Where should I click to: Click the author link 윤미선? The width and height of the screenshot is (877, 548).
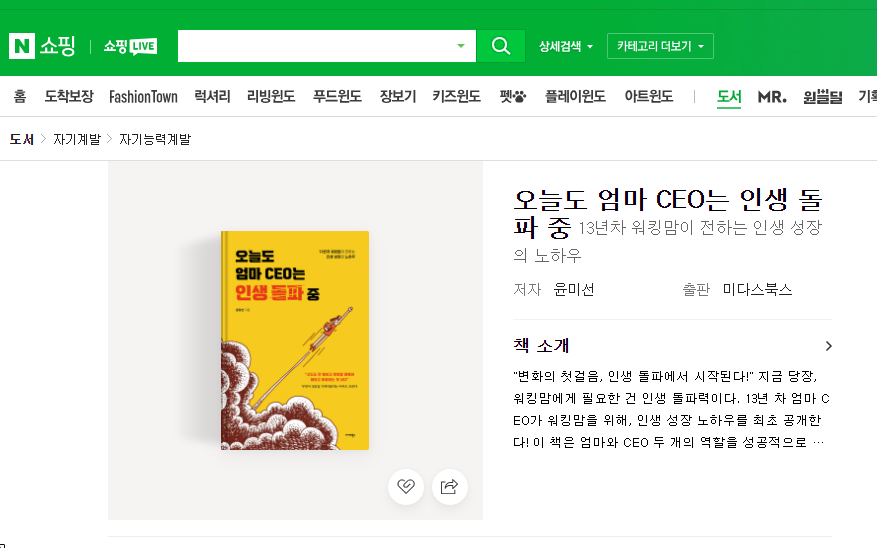pyautogui.click(x=574, y=290)
